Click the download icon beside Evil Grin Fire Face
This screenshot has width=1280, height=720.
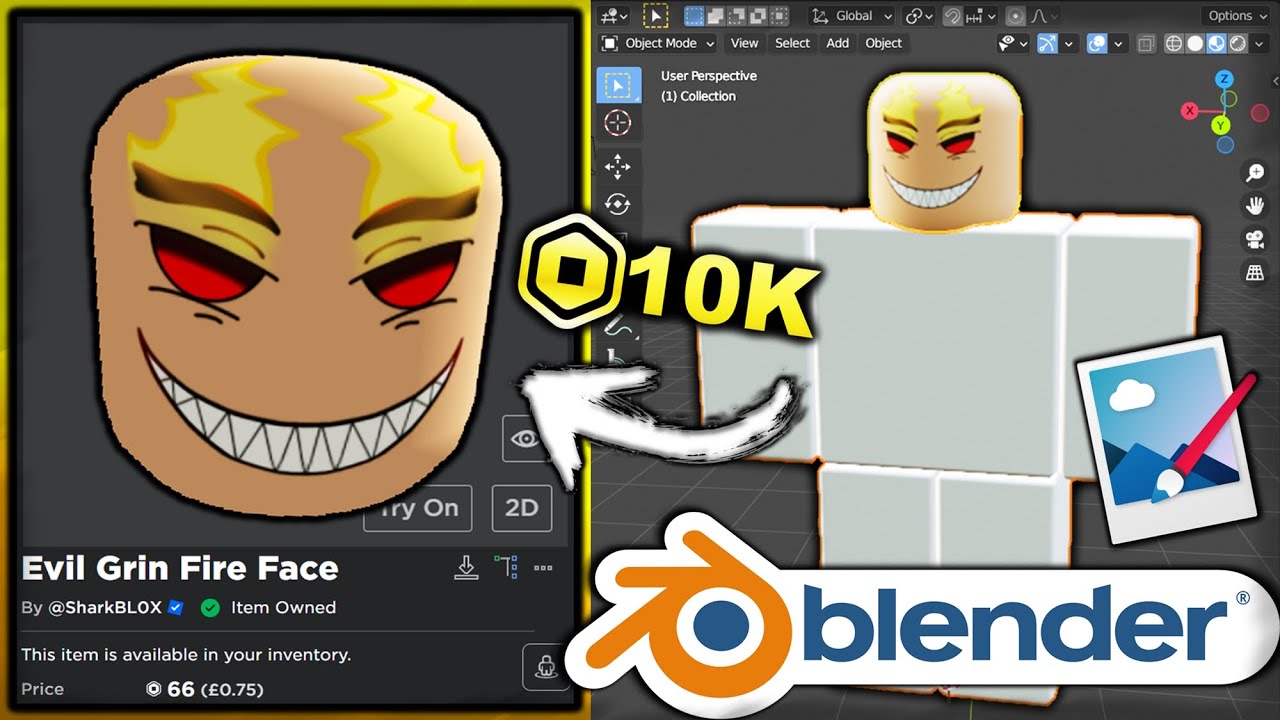[x=466, y=568]
